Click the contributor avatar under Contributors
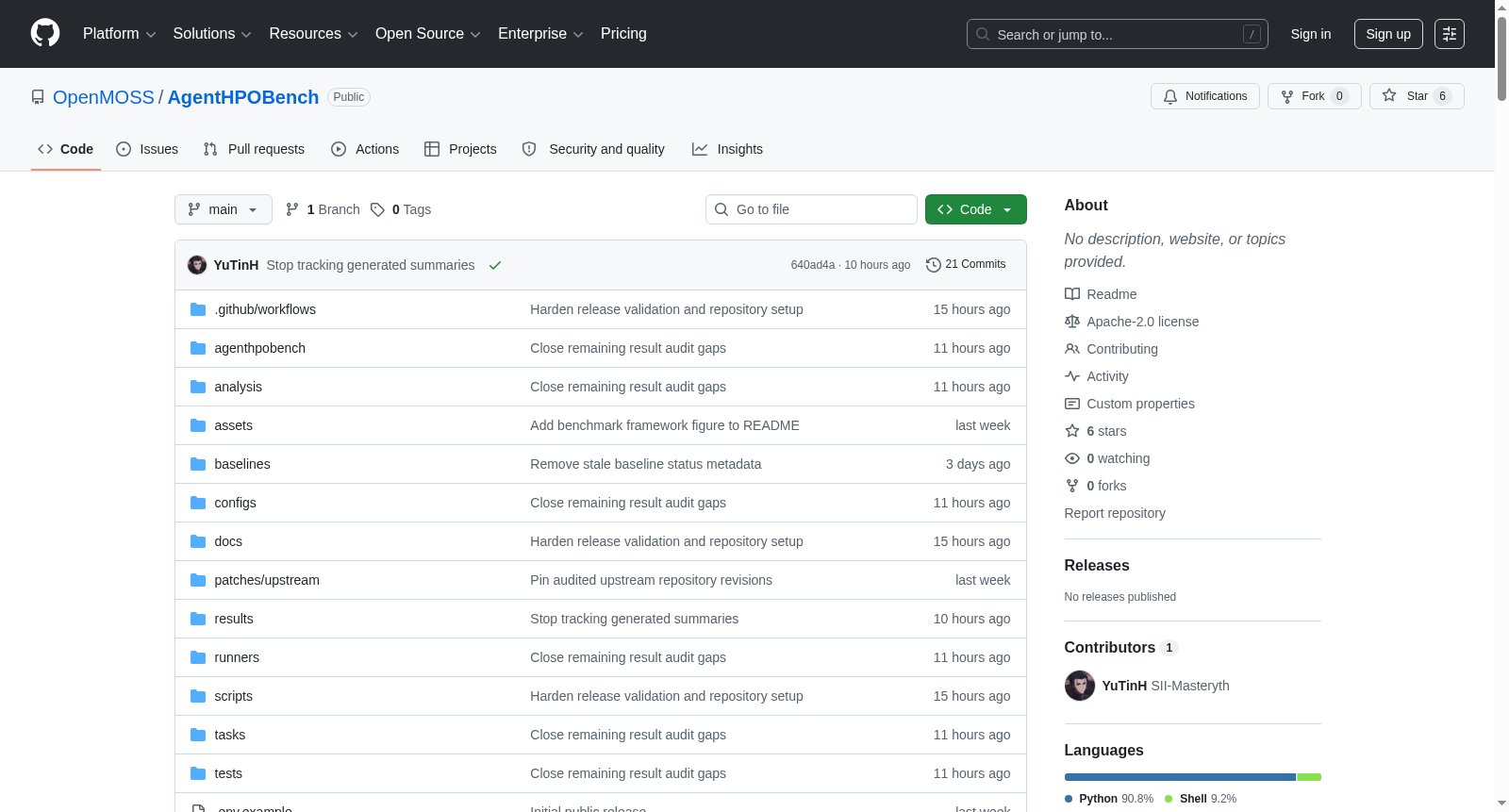The height and width of the screenshot is (812, 1509). coord(1080,686)
